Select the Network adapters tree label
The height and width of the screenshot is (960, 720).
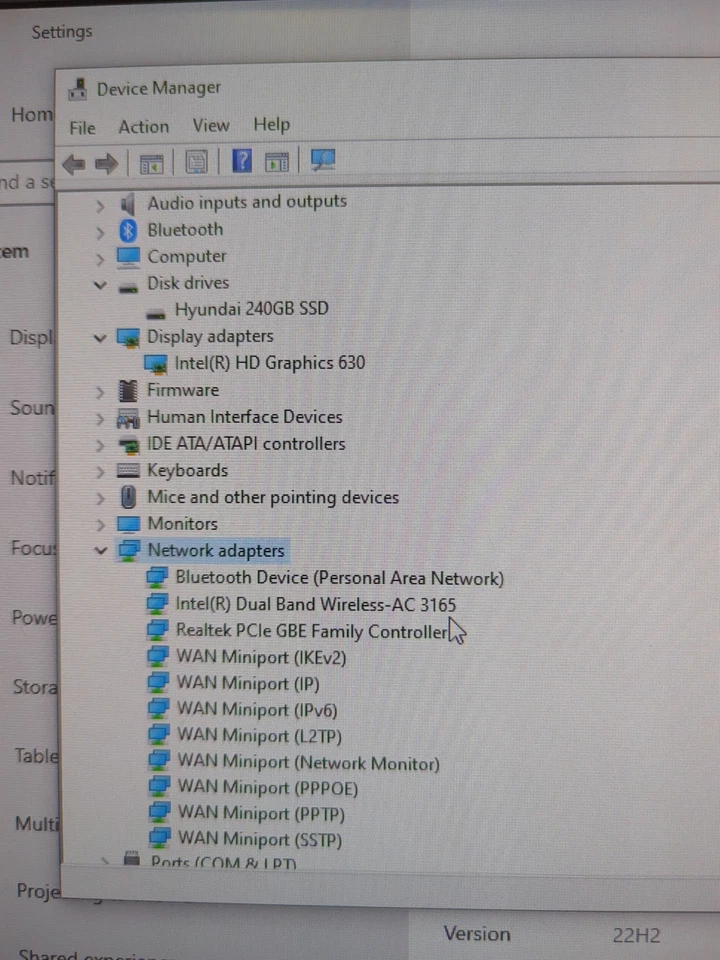[x=216, y=551]
